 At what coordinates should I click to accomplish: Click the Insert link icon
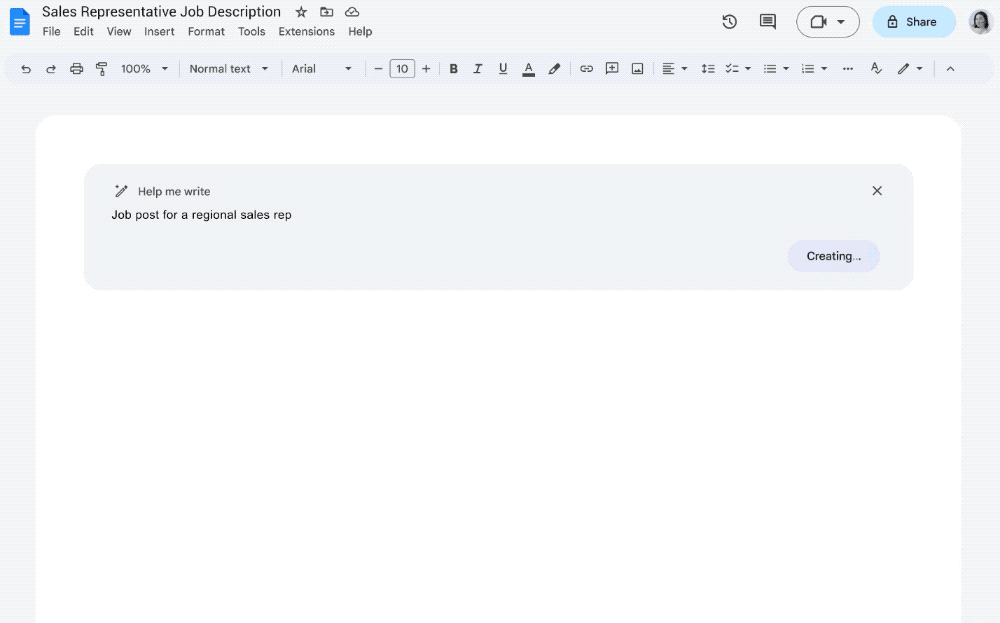587,69
